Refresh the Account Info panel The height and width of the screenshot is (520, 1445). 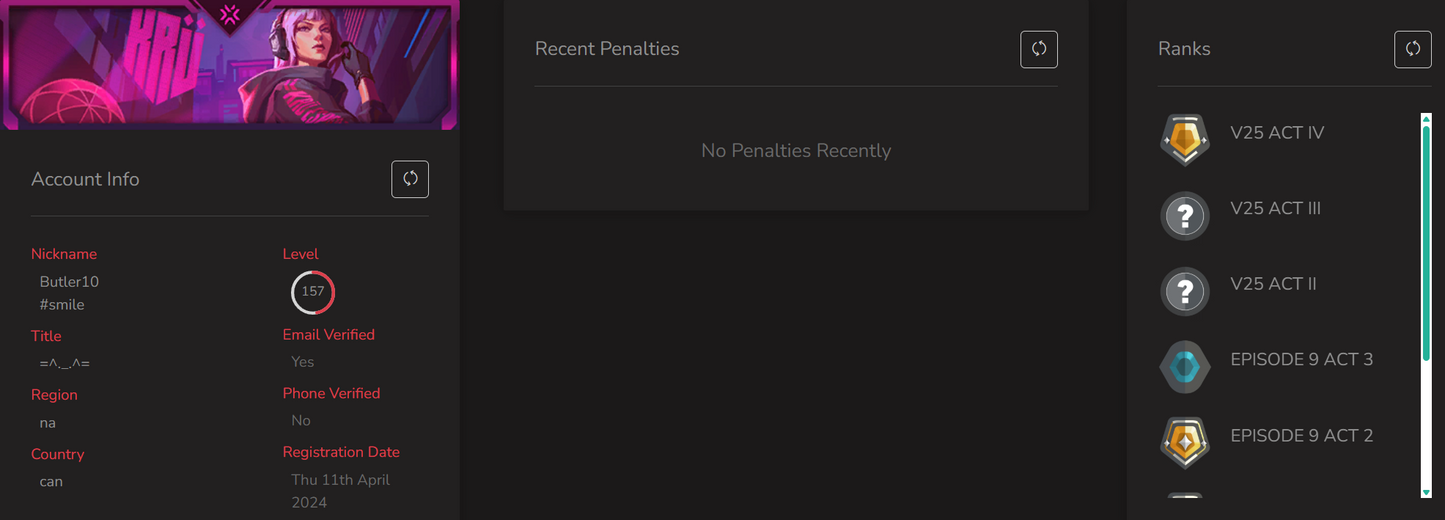pos(410,179)
